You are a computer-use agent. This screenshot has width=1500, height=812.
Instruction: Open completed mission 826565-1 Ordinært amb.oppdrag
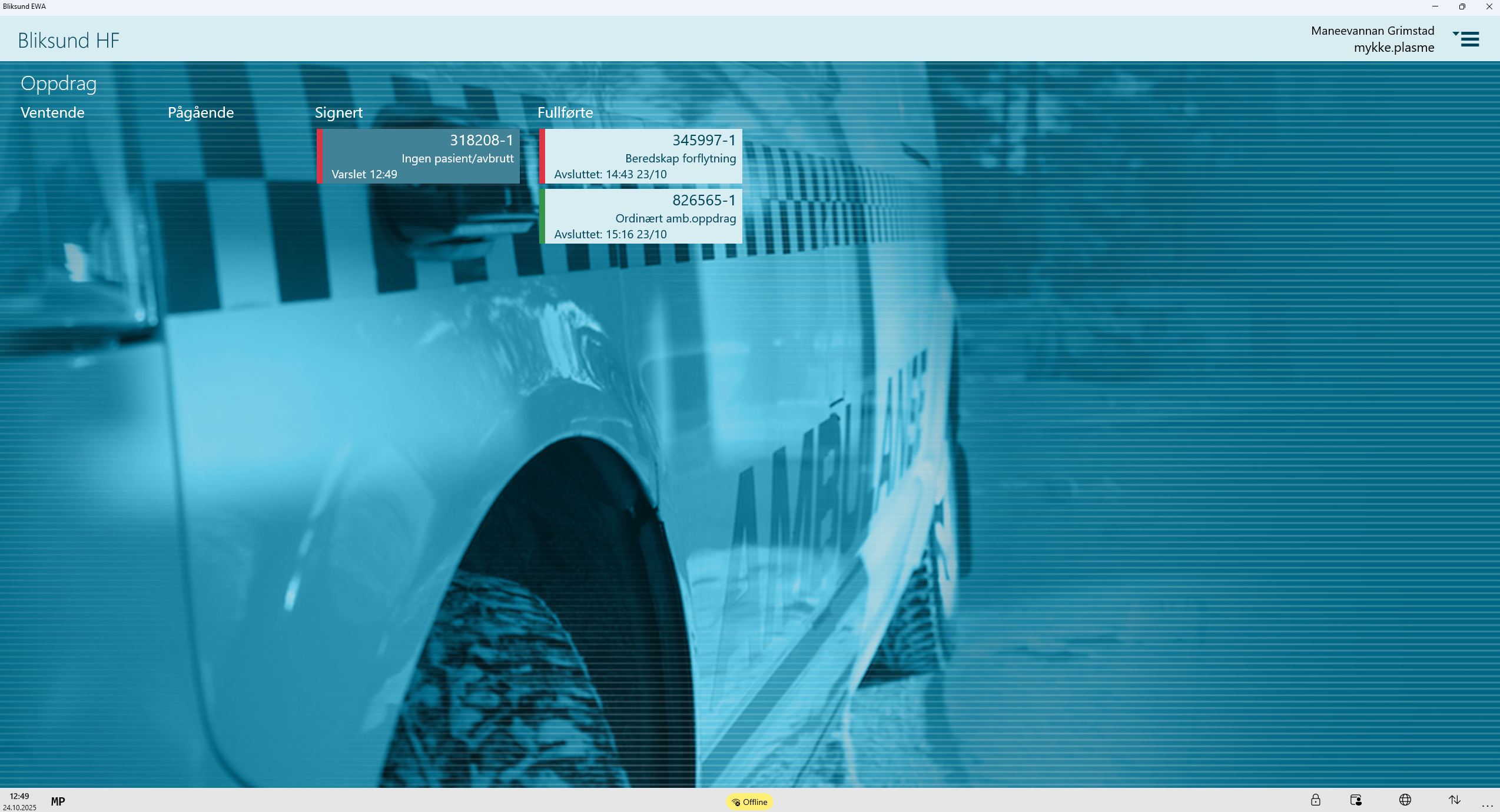point(642,217)
